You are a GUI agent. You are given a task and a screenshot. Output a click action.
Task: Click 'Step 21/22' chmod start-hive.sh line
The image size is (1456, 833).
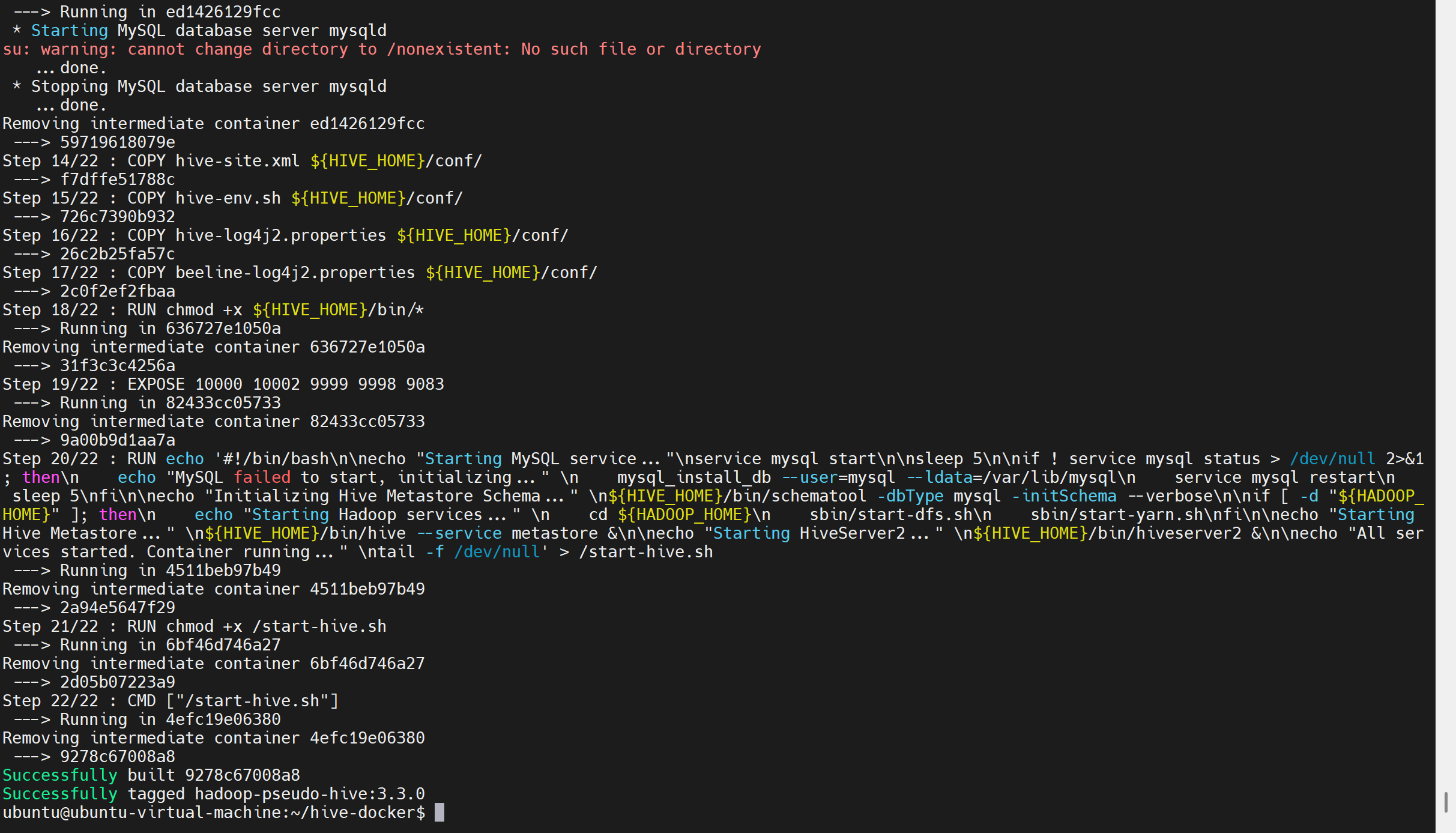(x=194, y=626)
